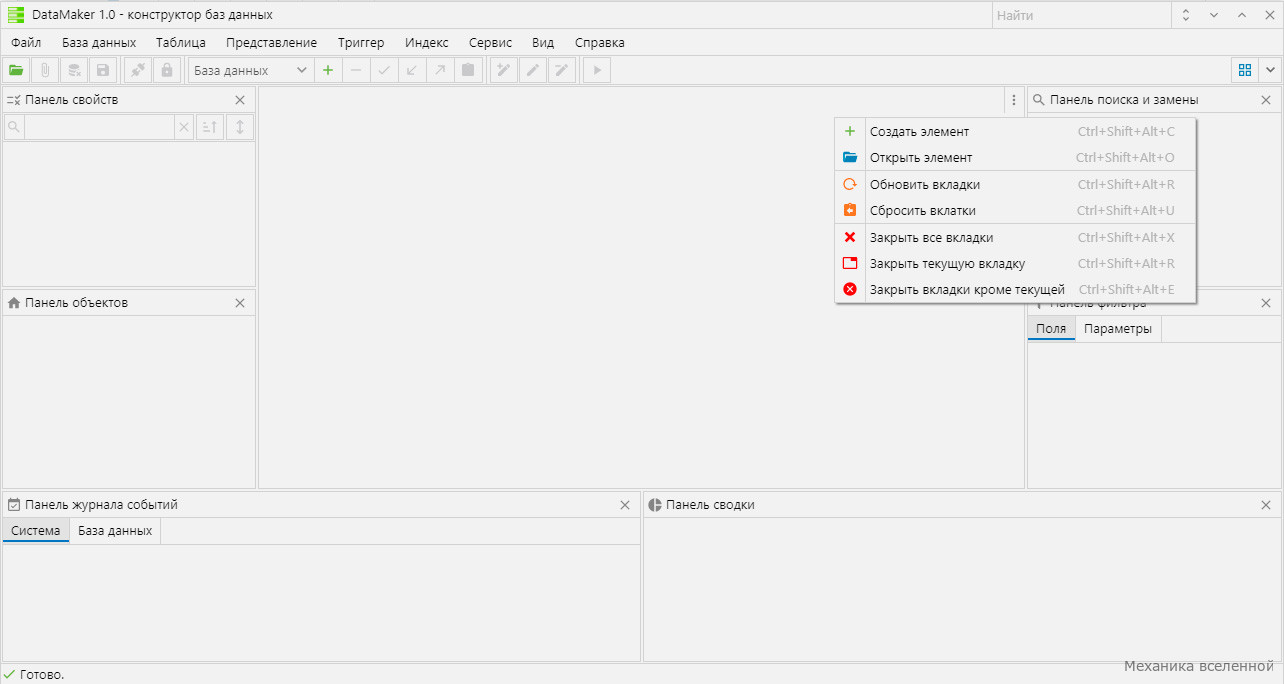Click the Панель объектов title text
This screenshot has width=1284, height=684.
coord(76,303)
